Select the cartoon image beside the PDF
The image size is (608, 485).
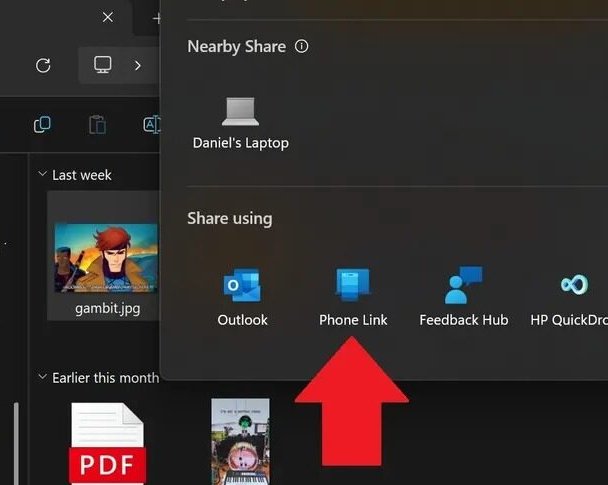(x=240, y=442)
